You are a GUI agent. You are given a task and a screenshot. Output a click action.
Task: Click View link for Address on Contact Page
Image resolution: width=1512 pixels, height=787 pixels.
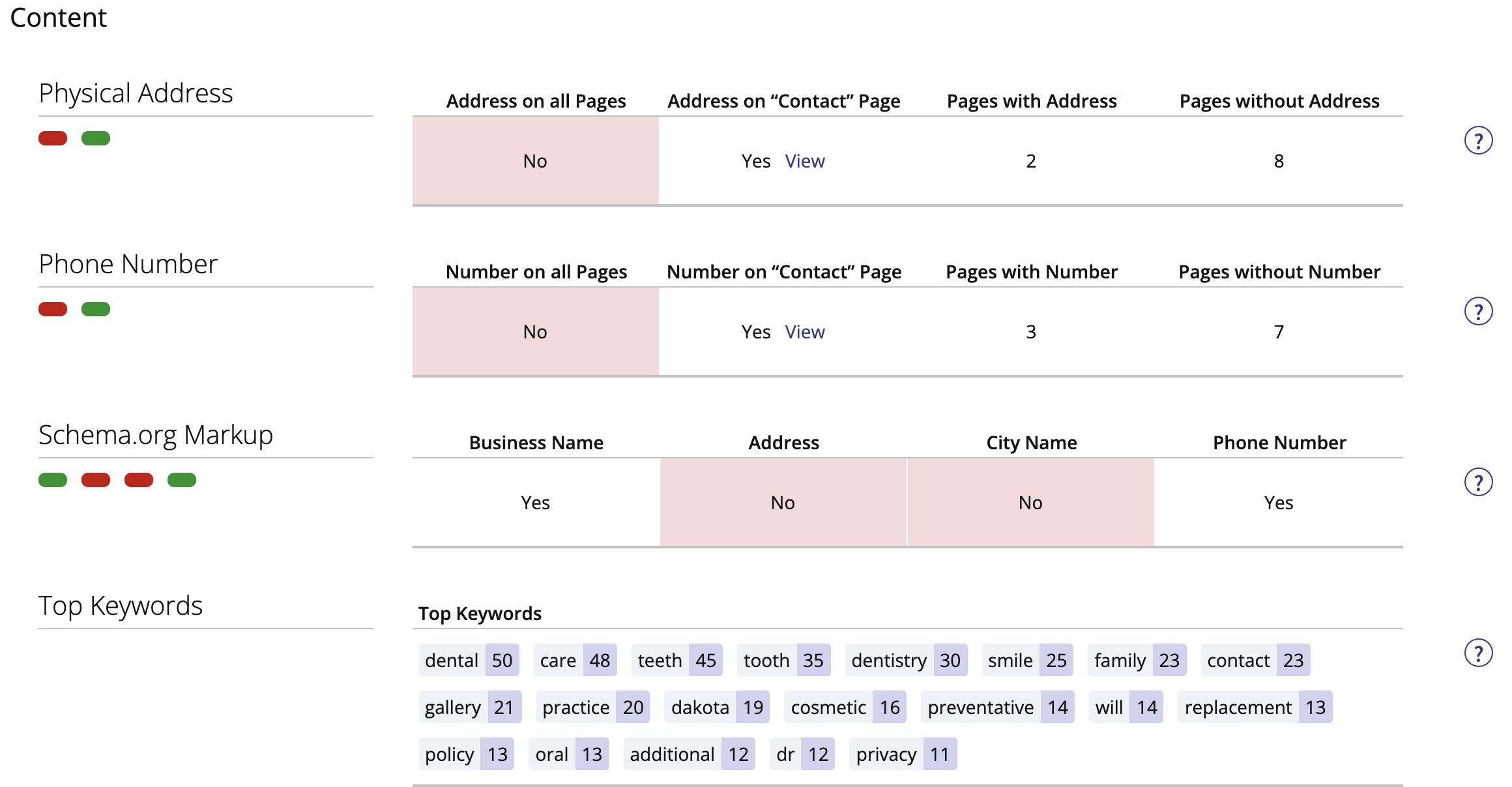point(805,161)
